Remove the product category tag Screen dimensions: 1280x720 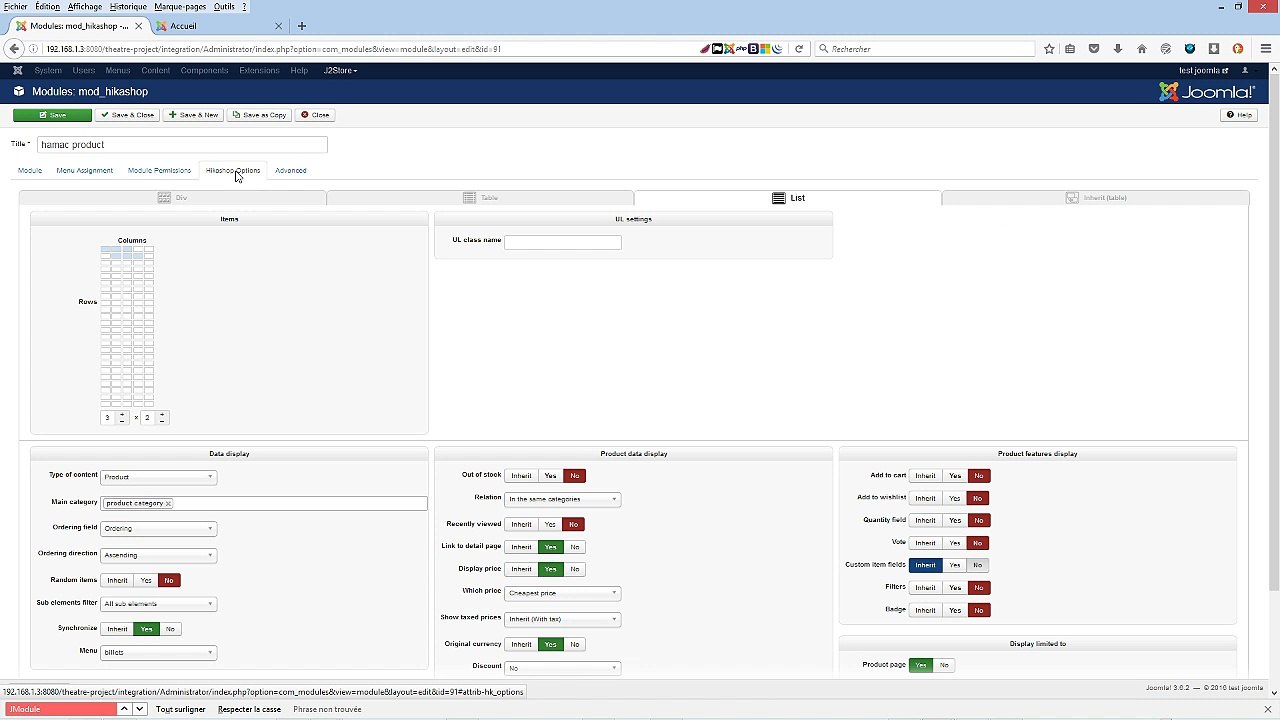pyautogui.click(x=168, y=504)
